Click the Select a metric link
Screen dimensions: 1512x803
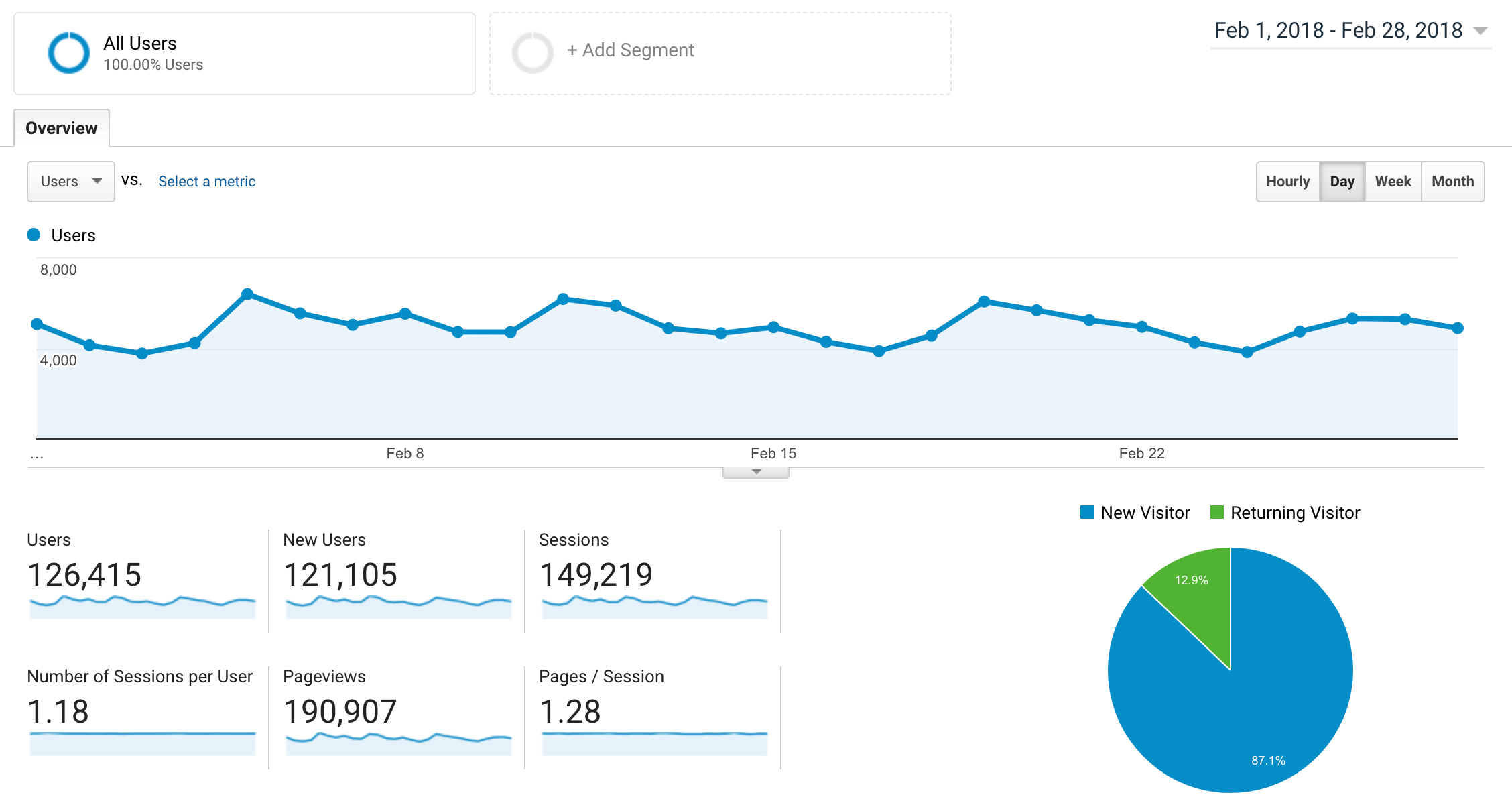(x=206, y=181)
